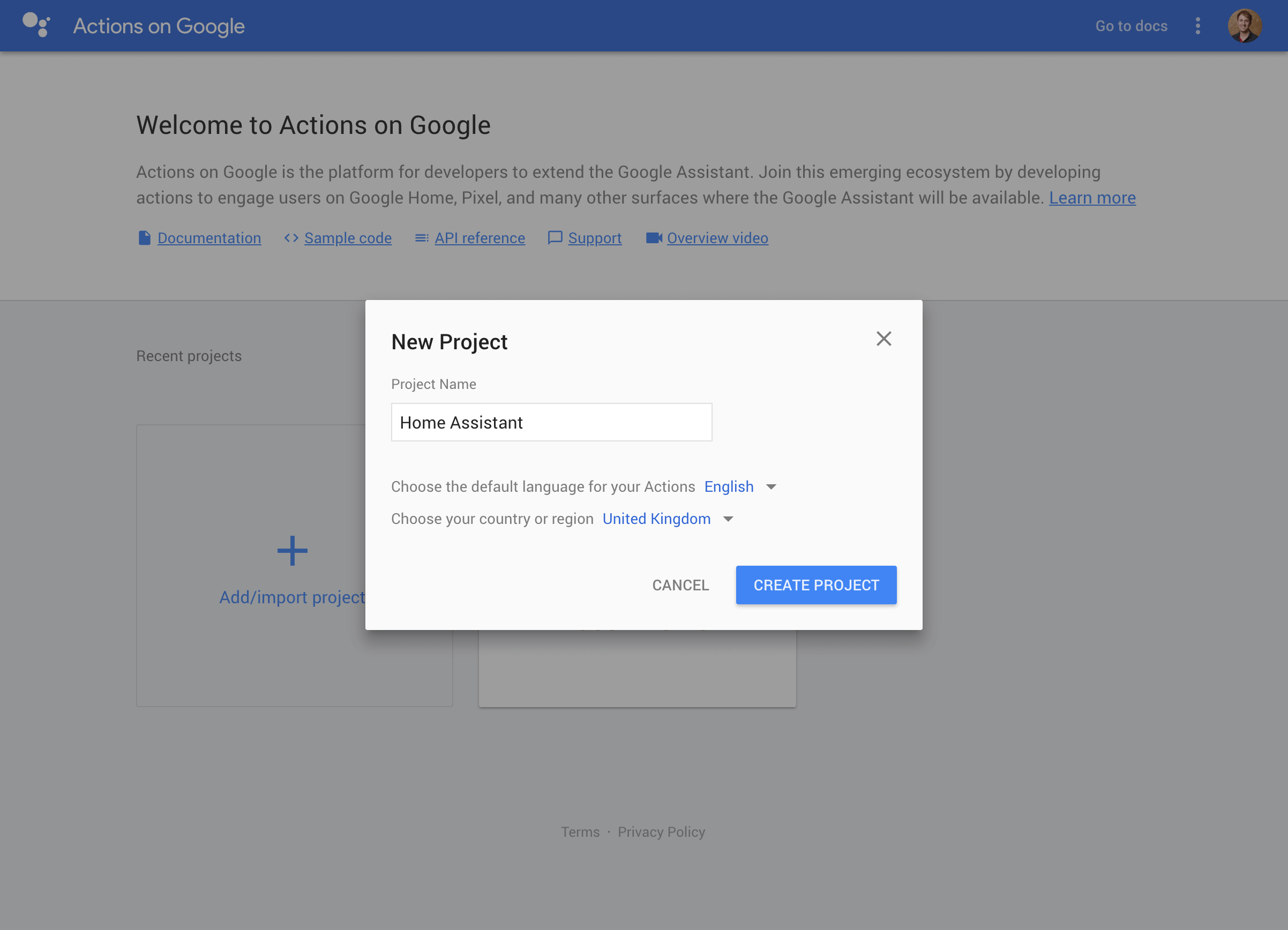Open the United Kingdom region dropdown
This screenshot has width=1288, height=930.
[x=656, y=519]
